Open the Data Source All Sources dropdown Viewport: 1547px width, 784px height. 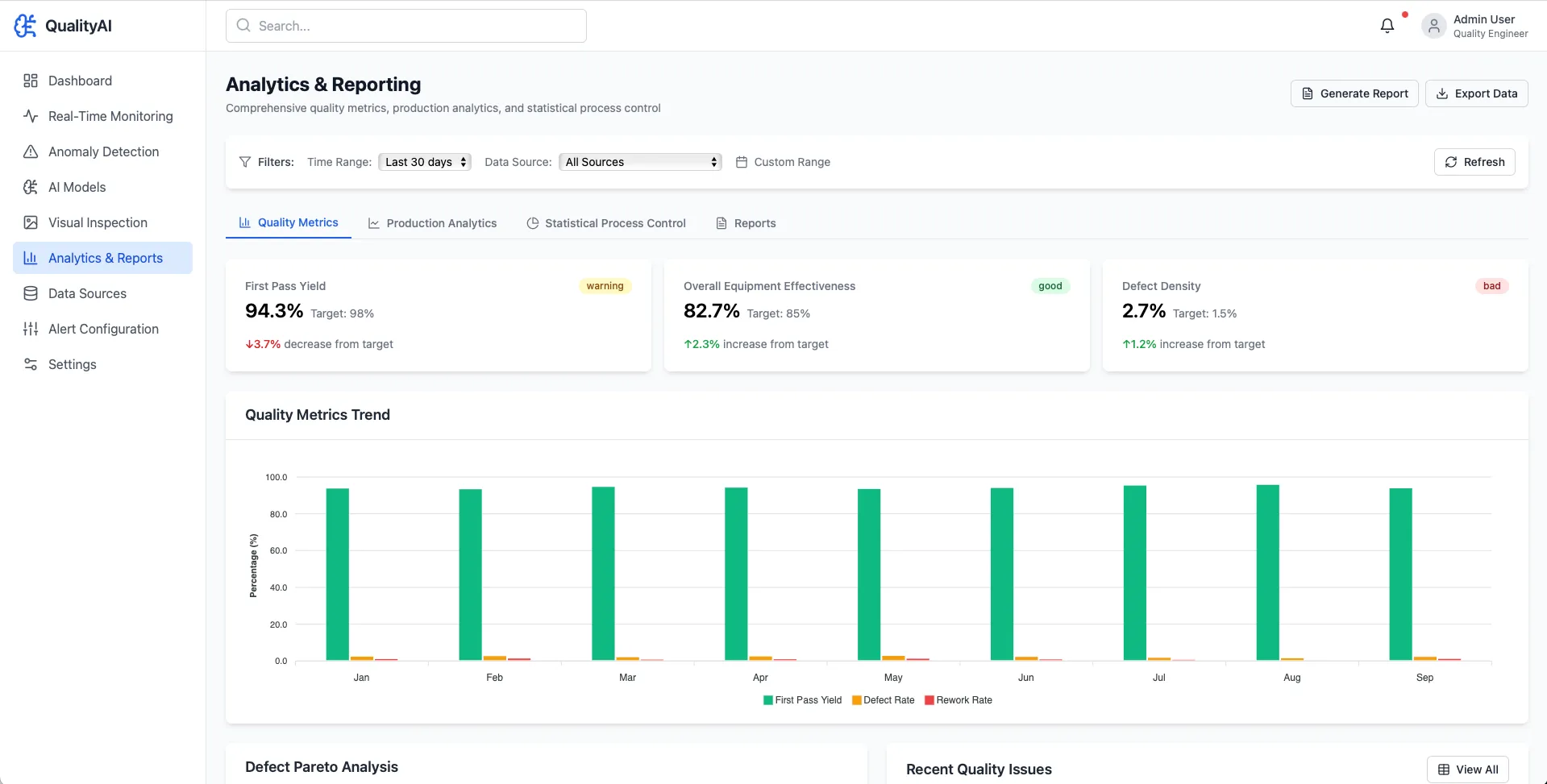click(x=640, y=162)
